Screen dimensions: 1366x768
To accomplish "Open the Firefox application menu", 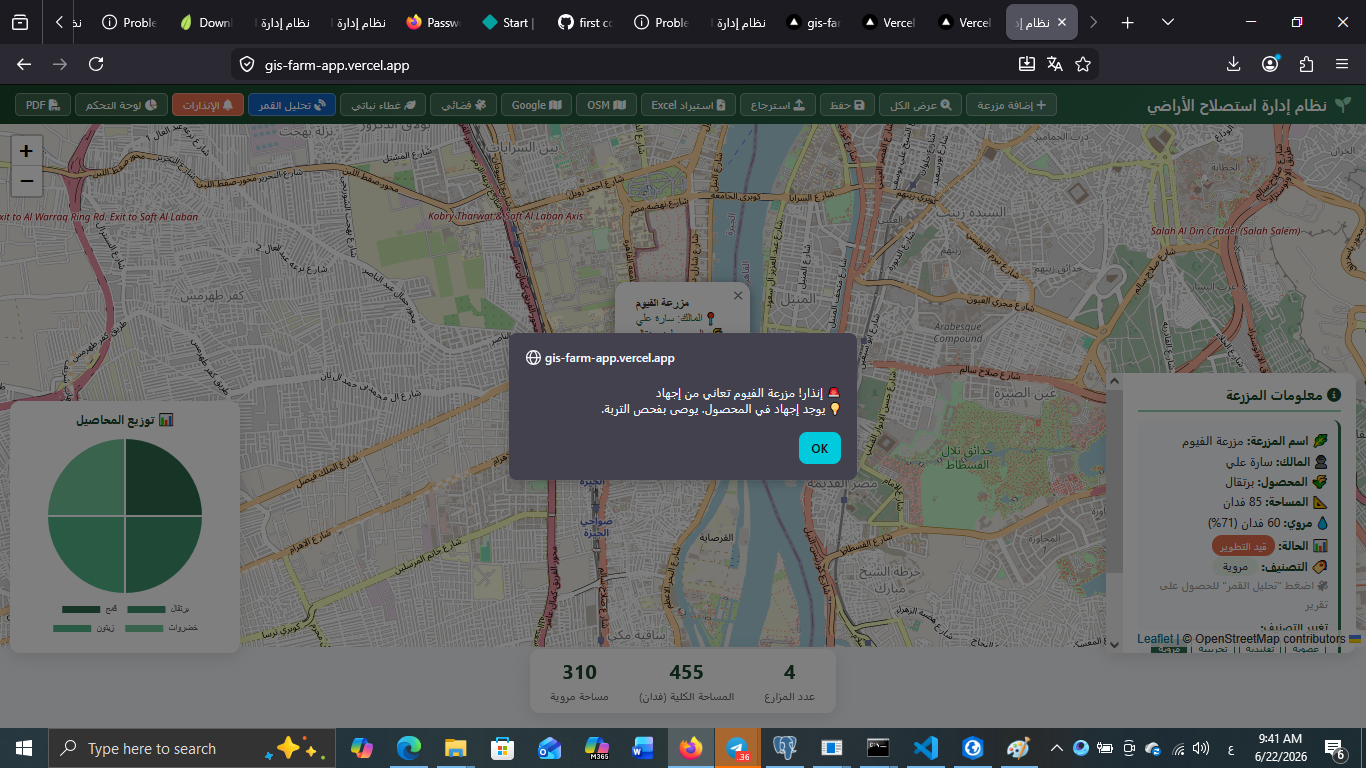I will [x=1342, y=64].
